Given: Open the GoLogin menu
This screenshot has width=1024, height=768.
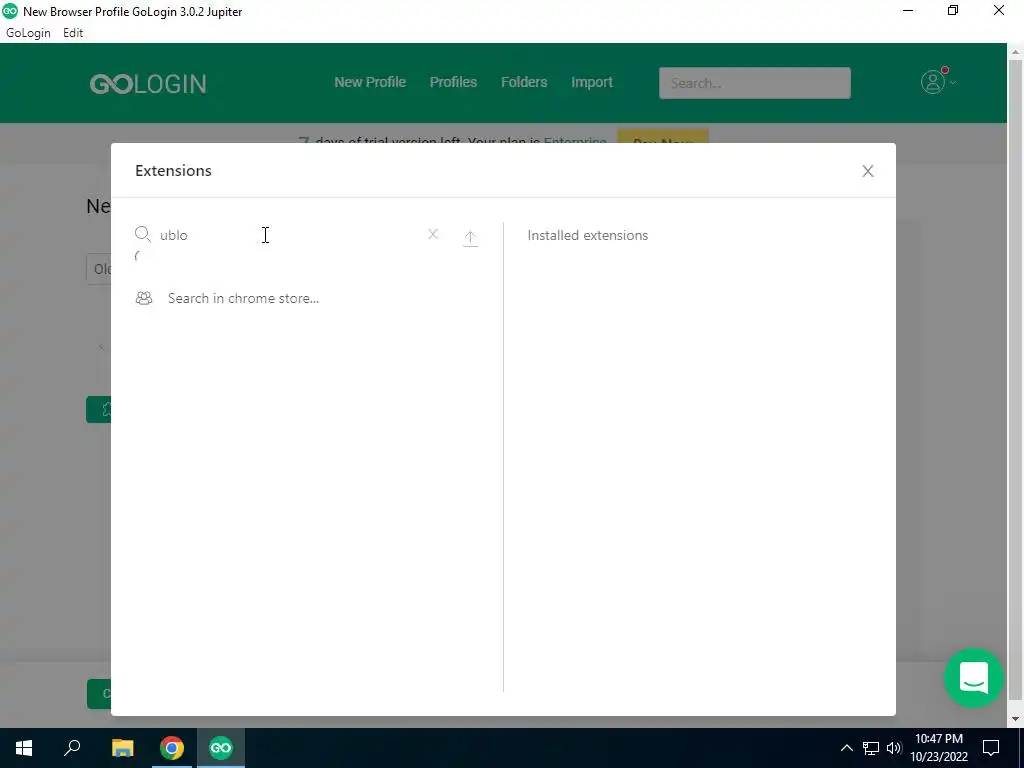Looking at the screenshot, I should point(28,33).
